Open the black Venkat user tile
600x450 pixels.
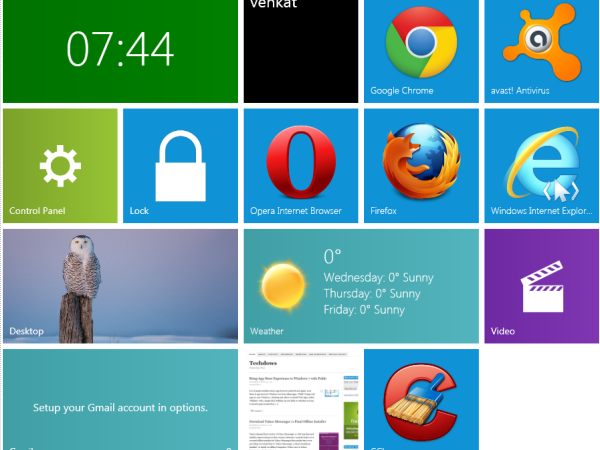click(x=300, y=50)
